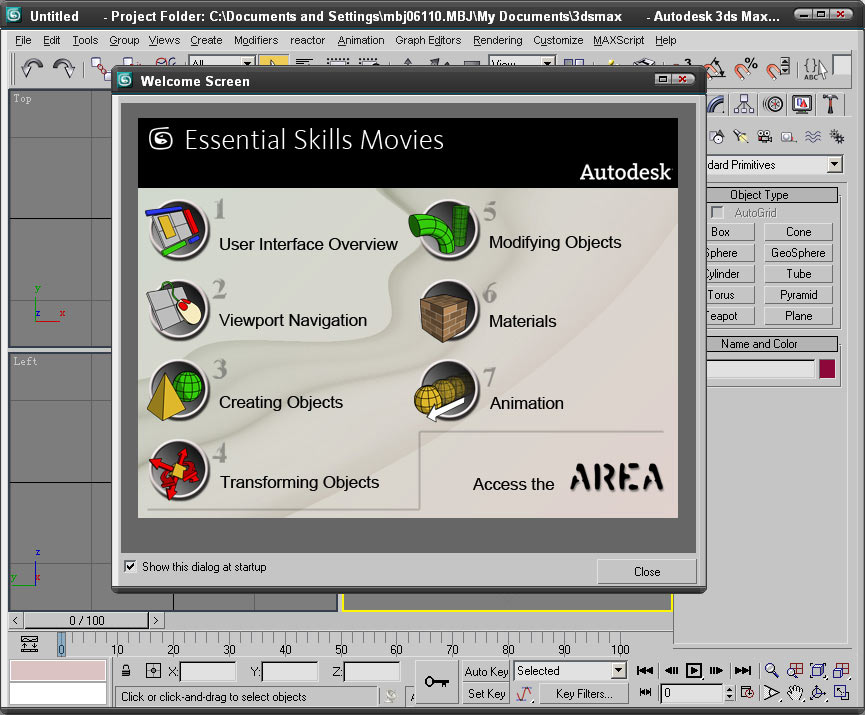This screenshot has width=865, height=715.
Task: Create a Cone primitive button
Action: click(798, 232)
